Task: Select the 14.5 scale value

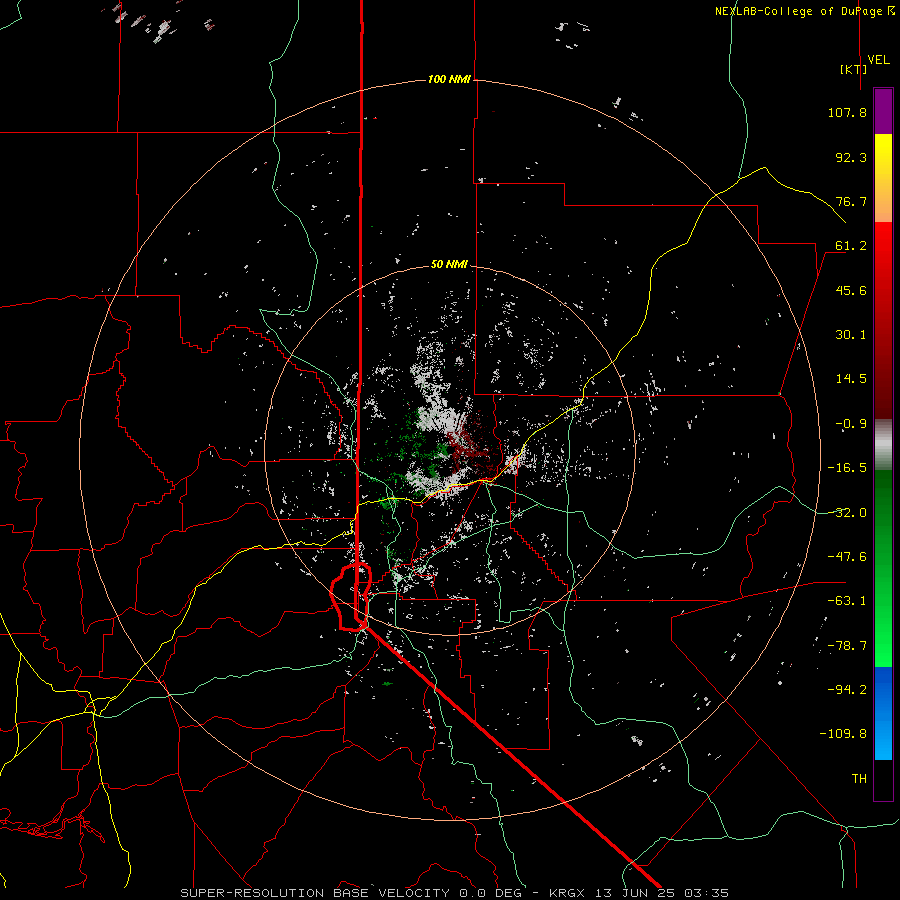Action: tap(851, 379)
